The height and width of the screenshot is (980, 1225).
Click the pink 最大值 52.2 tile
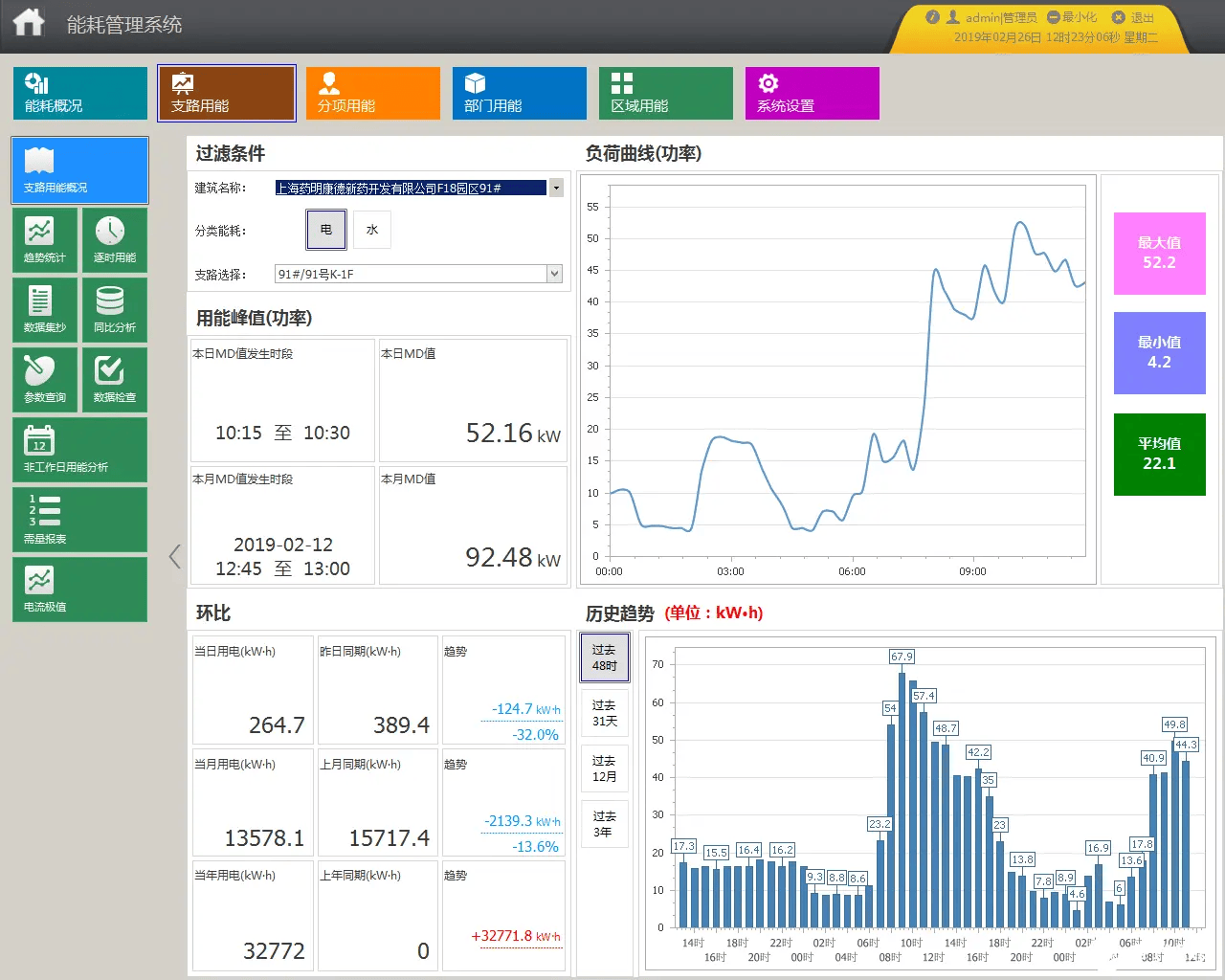1159,254
